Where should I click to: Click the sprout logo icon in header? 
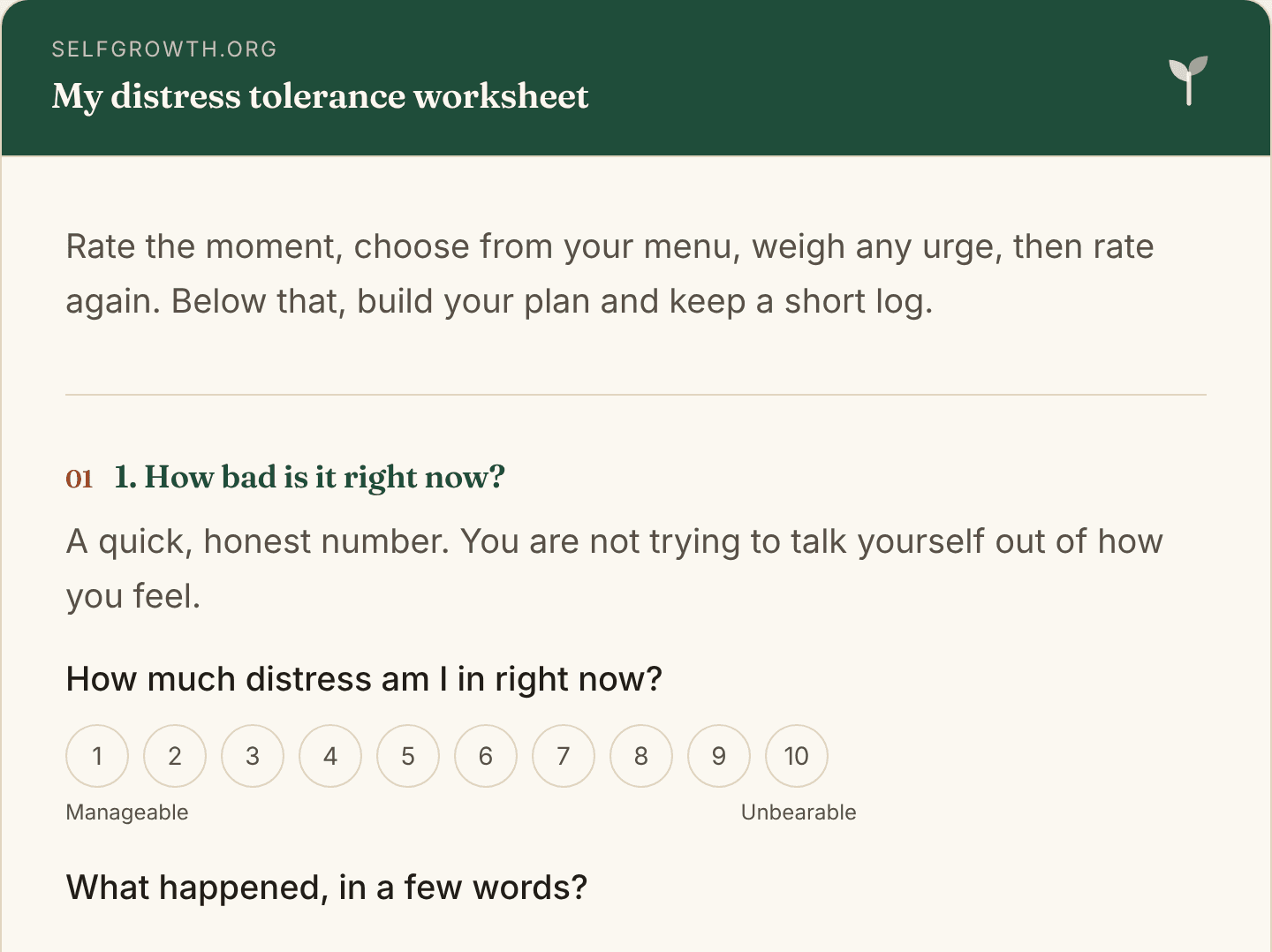(1188, 80)
